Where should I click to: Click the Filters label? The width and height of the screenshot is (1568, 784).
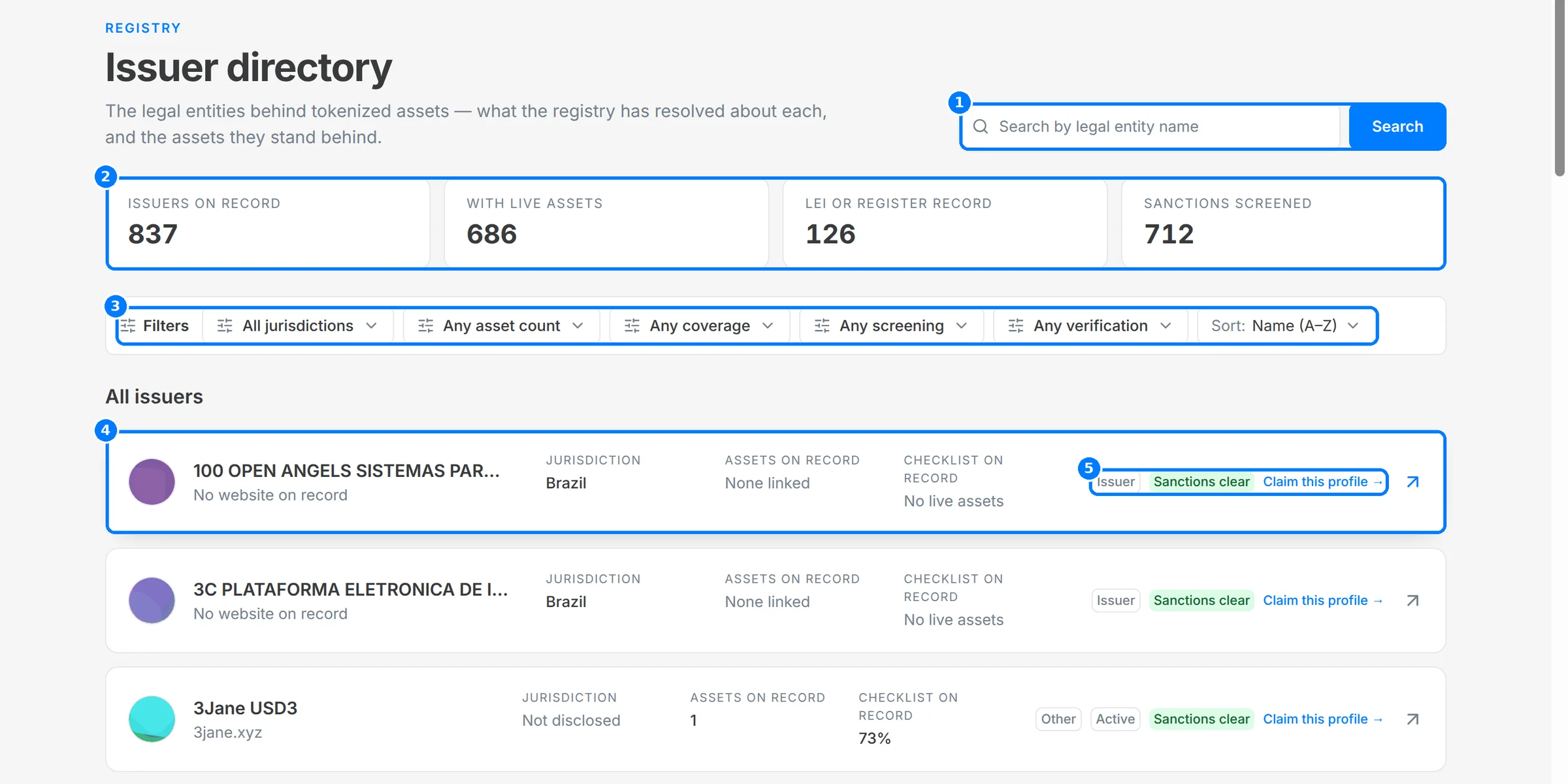coord(165,325)
